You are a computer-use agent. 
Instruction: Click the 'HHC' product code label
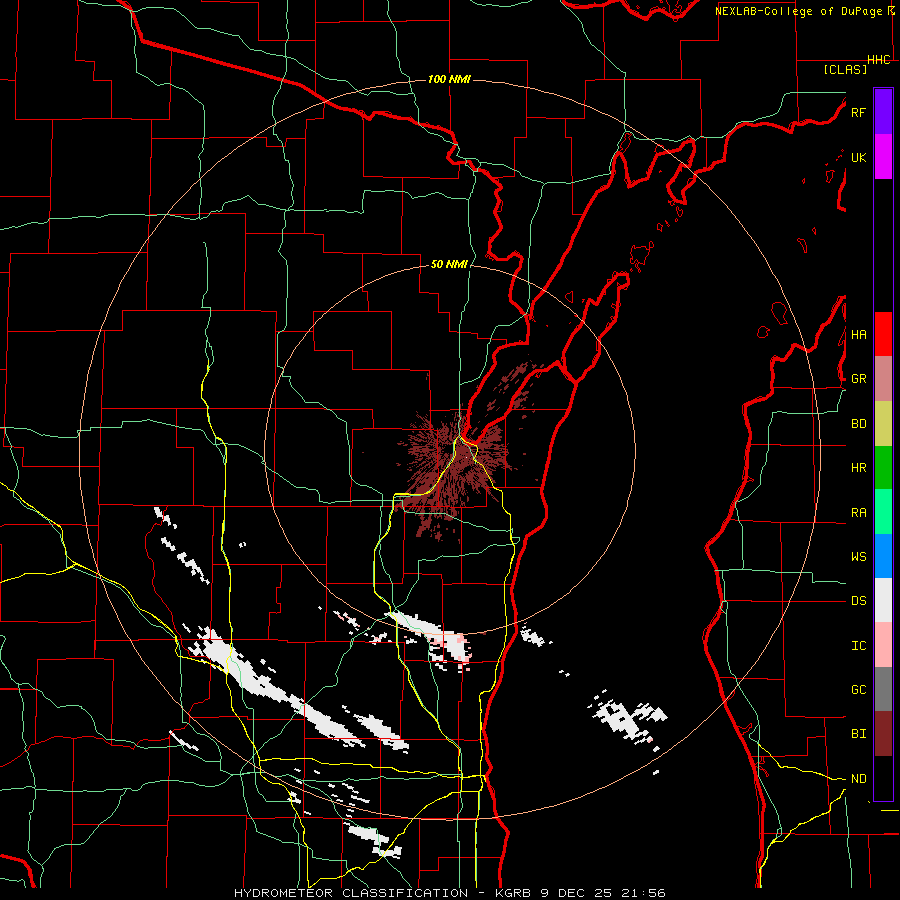[x=879, y=60]
